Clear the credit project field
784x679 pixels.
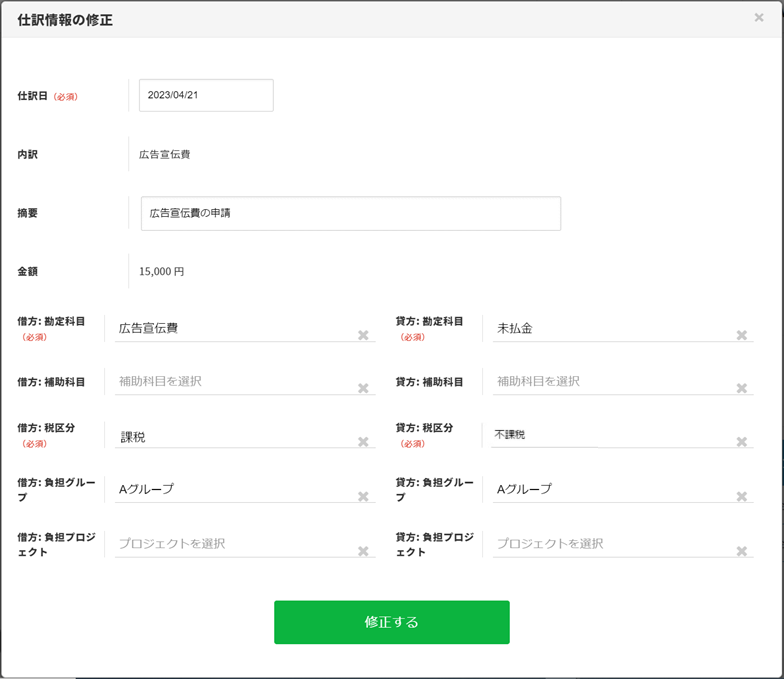(741, 551)
